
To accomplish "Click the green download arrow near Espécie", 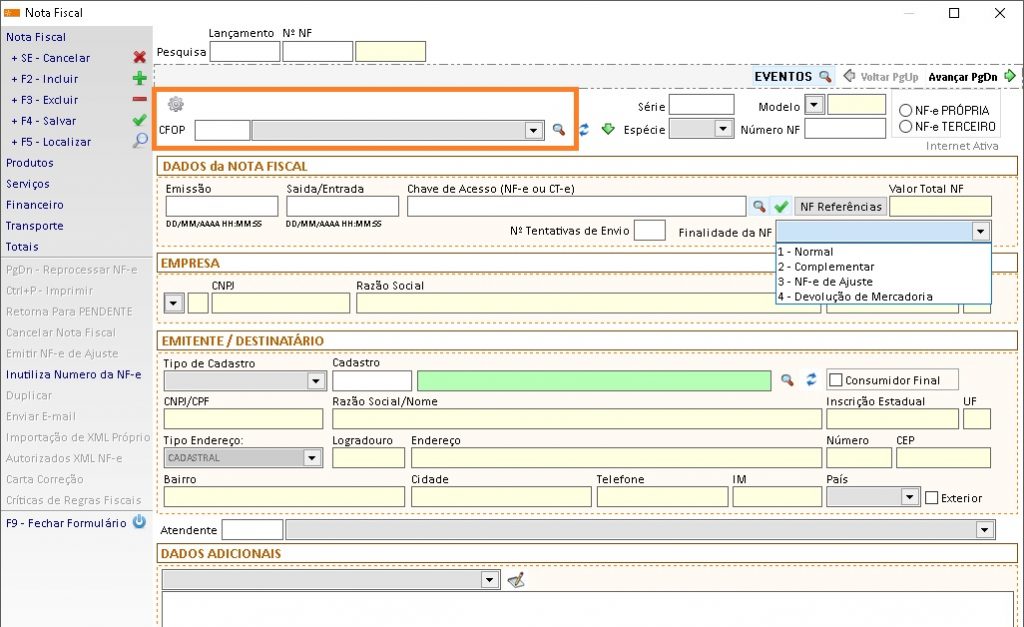I will pos(607,129).
